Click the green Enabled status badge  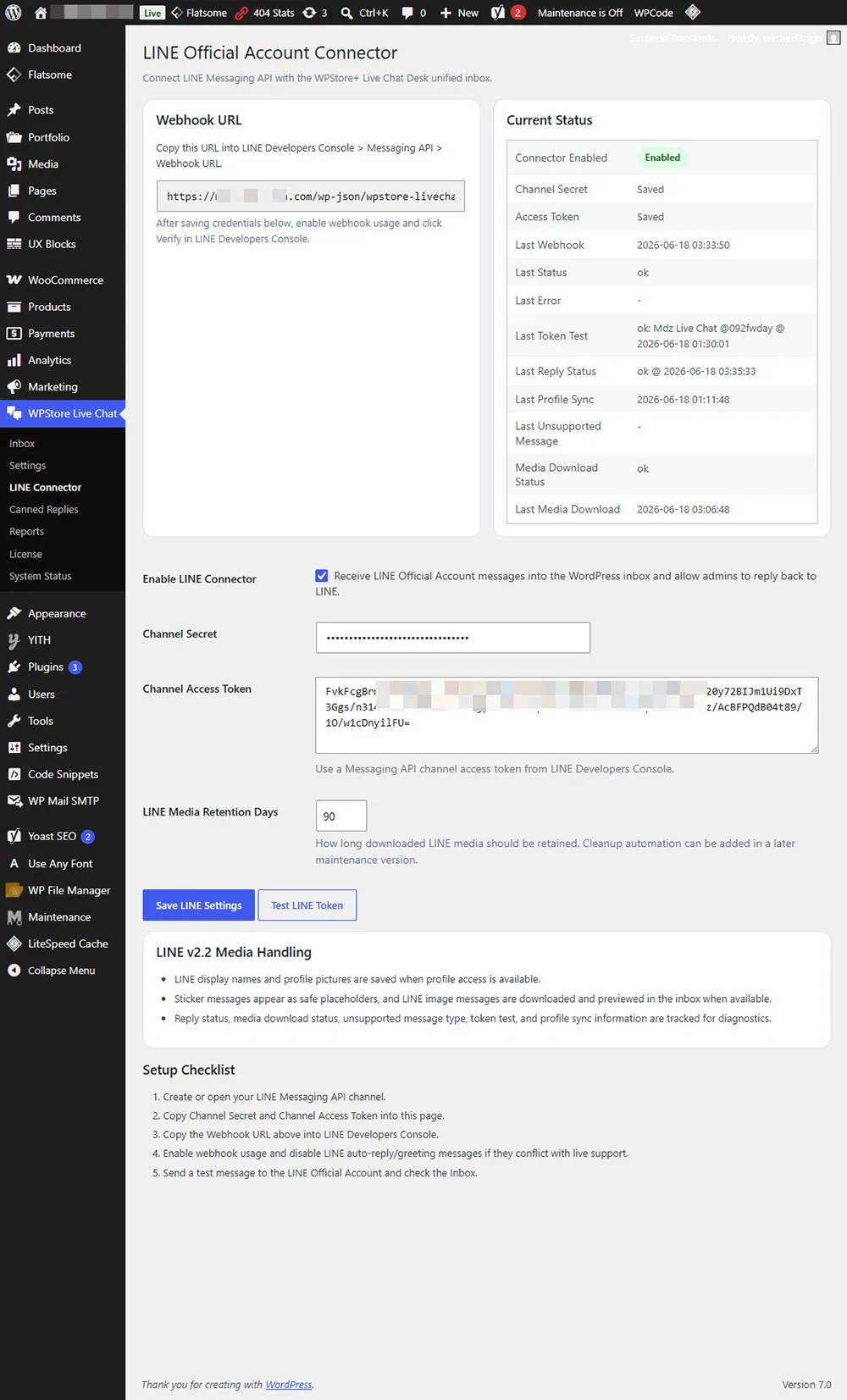click(x=662, y=158)
